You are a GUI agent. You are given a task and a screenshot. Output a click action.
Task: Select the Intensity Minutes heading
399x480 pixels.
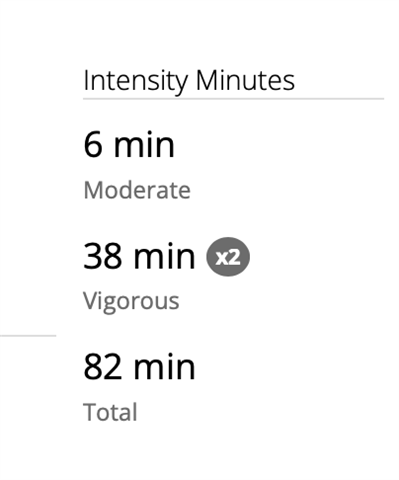(x=189, y=81)
